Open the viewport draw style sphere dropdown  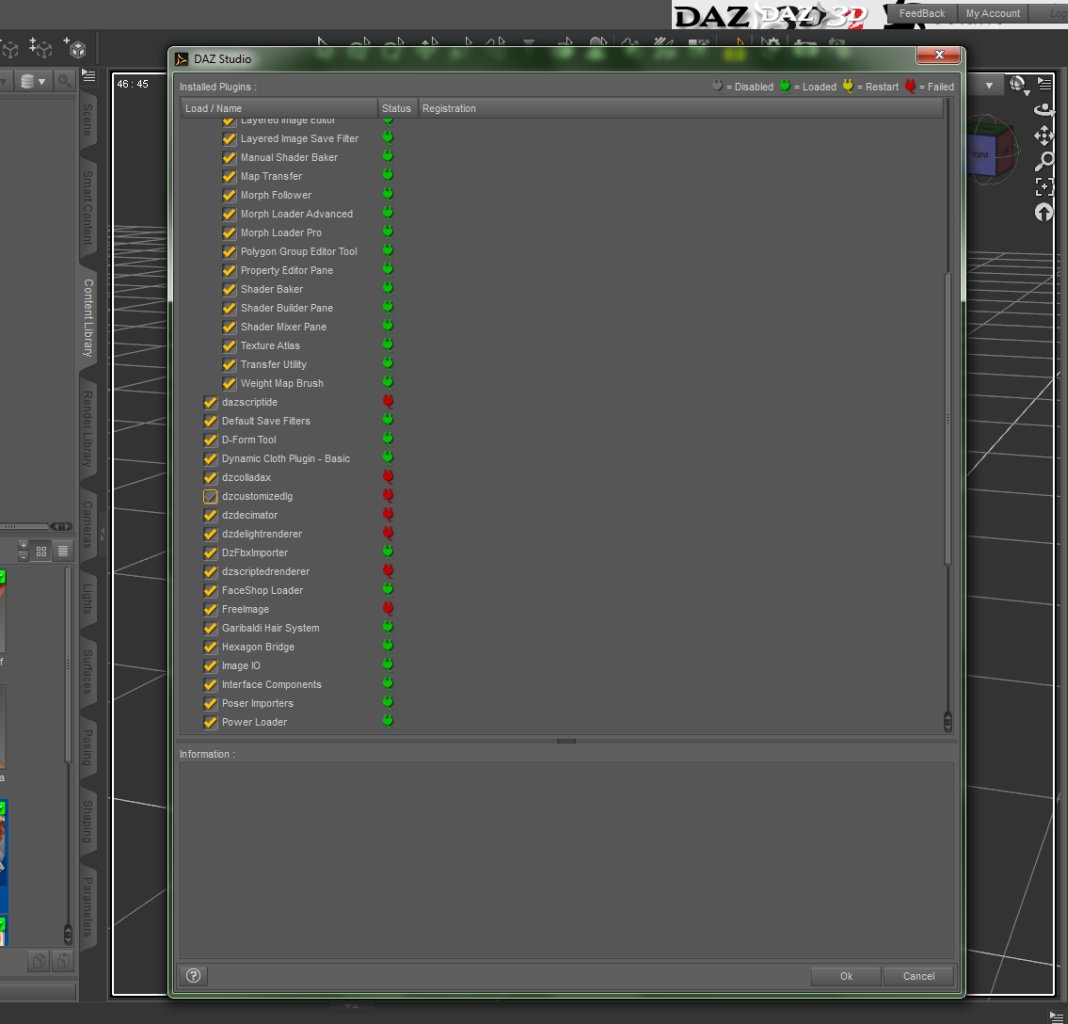[x=1018, y=85]
